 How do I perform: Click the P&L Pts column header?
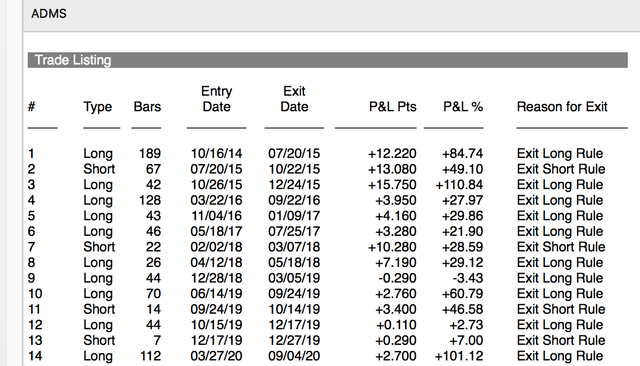(x=392, y=107)
